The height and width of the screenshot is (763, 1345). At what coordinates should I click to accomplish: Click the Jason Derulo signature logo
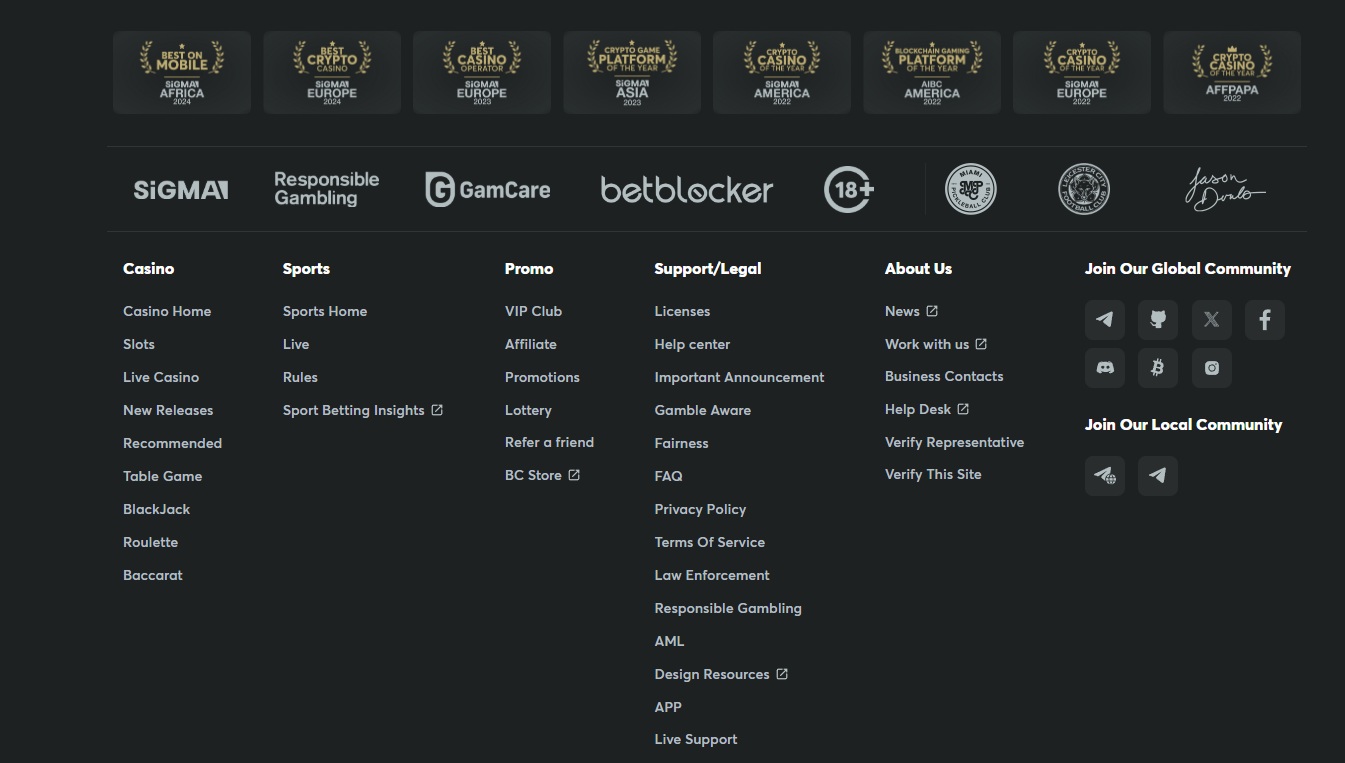[1225, 189]
